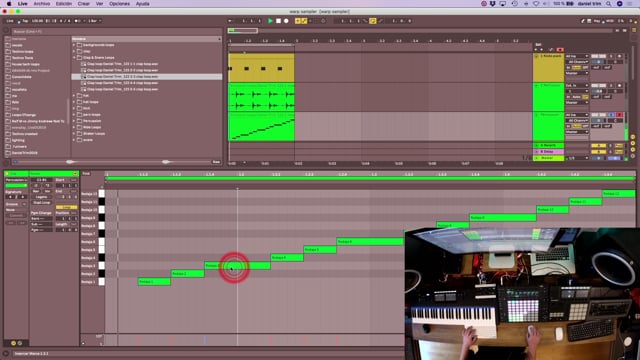Click the Raw button in preview bar
640x360 pixels.
coord(216,162)
